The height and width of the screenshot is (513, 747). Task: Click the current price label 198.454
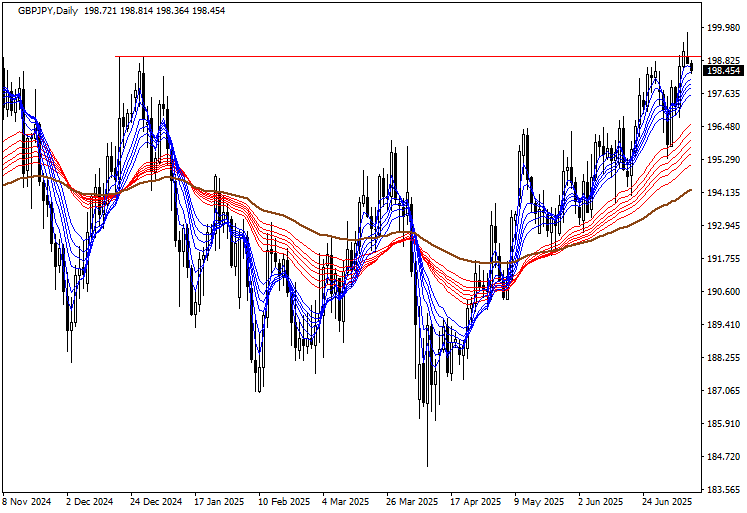click(724, 71)
